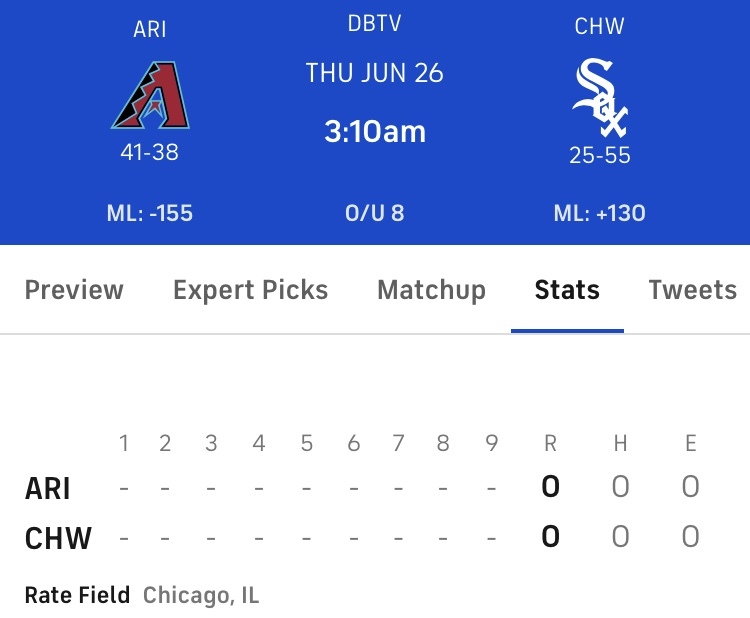The height and width of the screenshot is (618, 750).
Task: Tap the ARI moneyline -155
Action: point(150,213)
